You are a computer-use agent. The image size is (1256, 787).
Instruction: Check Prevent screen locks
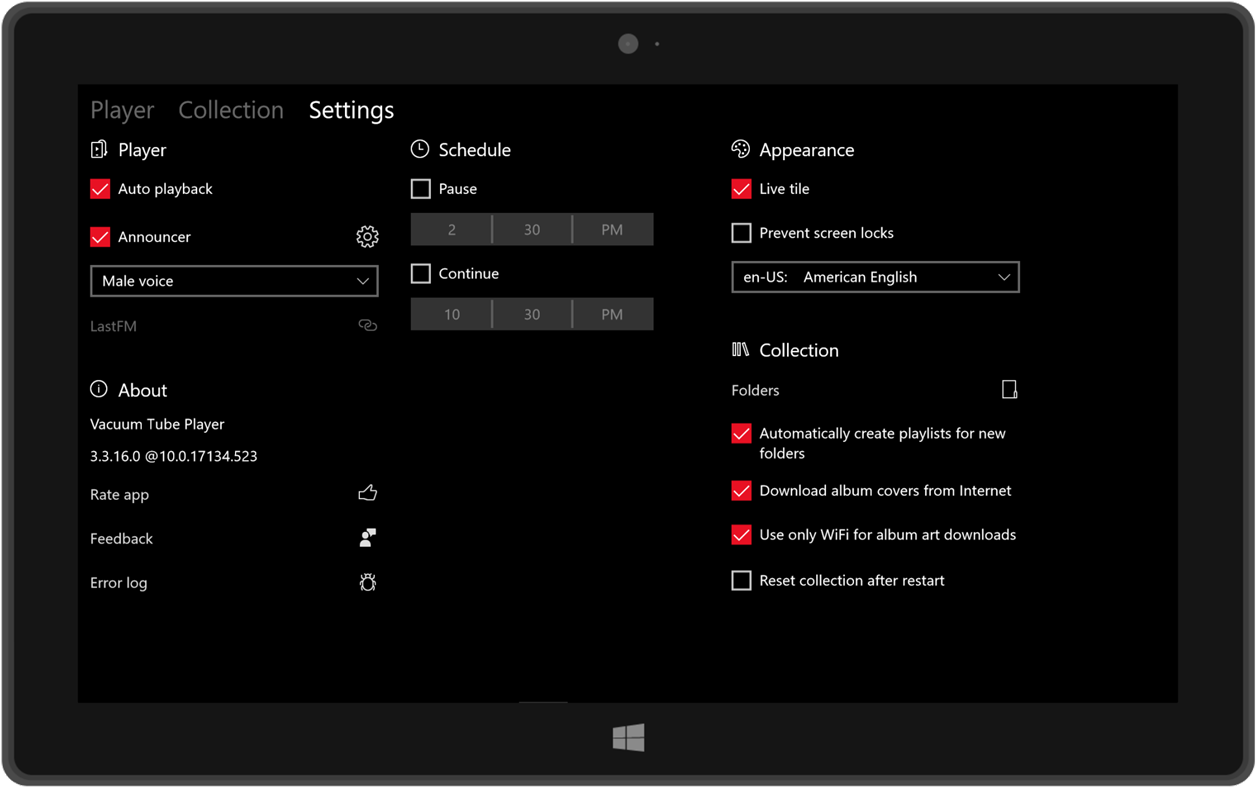pyautogui.click(x=741, y=233)
